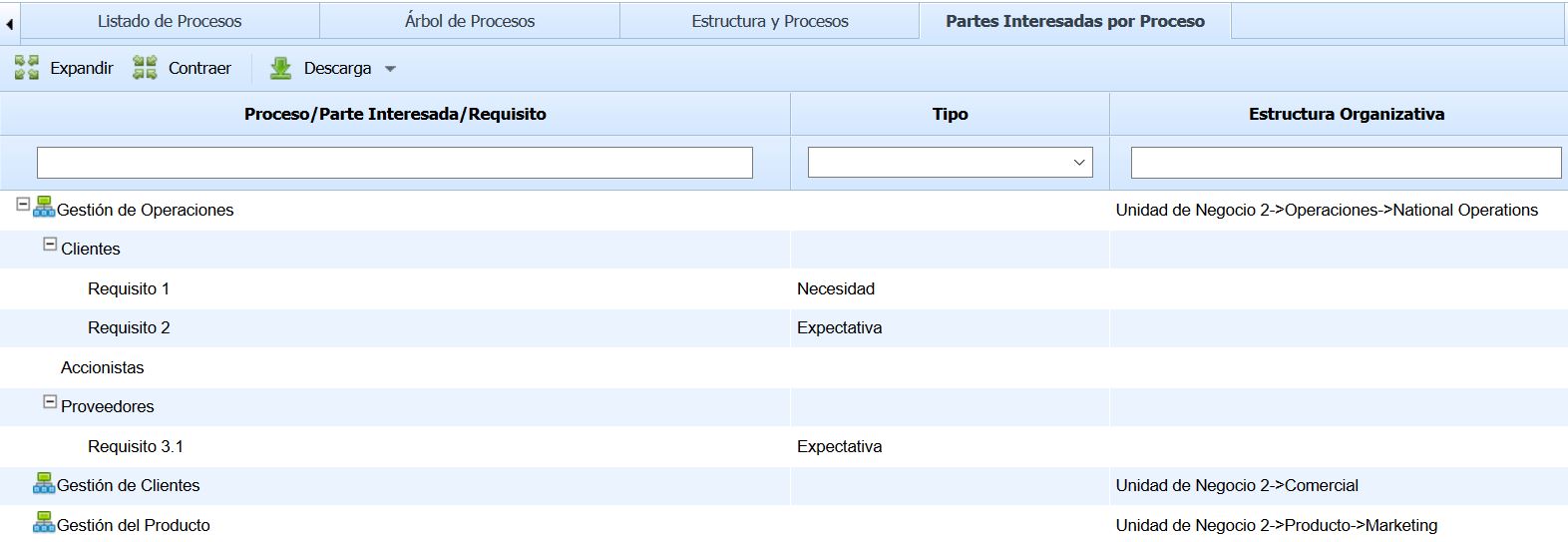Click the green Descarga download icon

point(280,68)
